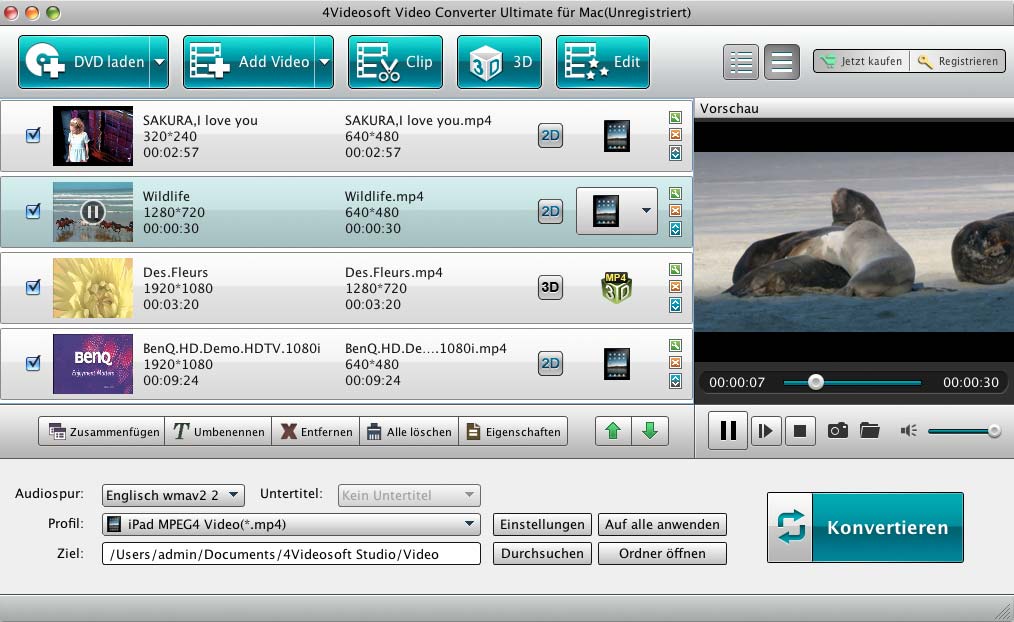Open the Audiospur dropdown
Viewport: 1014px width, 622px height.
[x=173, y=495]
